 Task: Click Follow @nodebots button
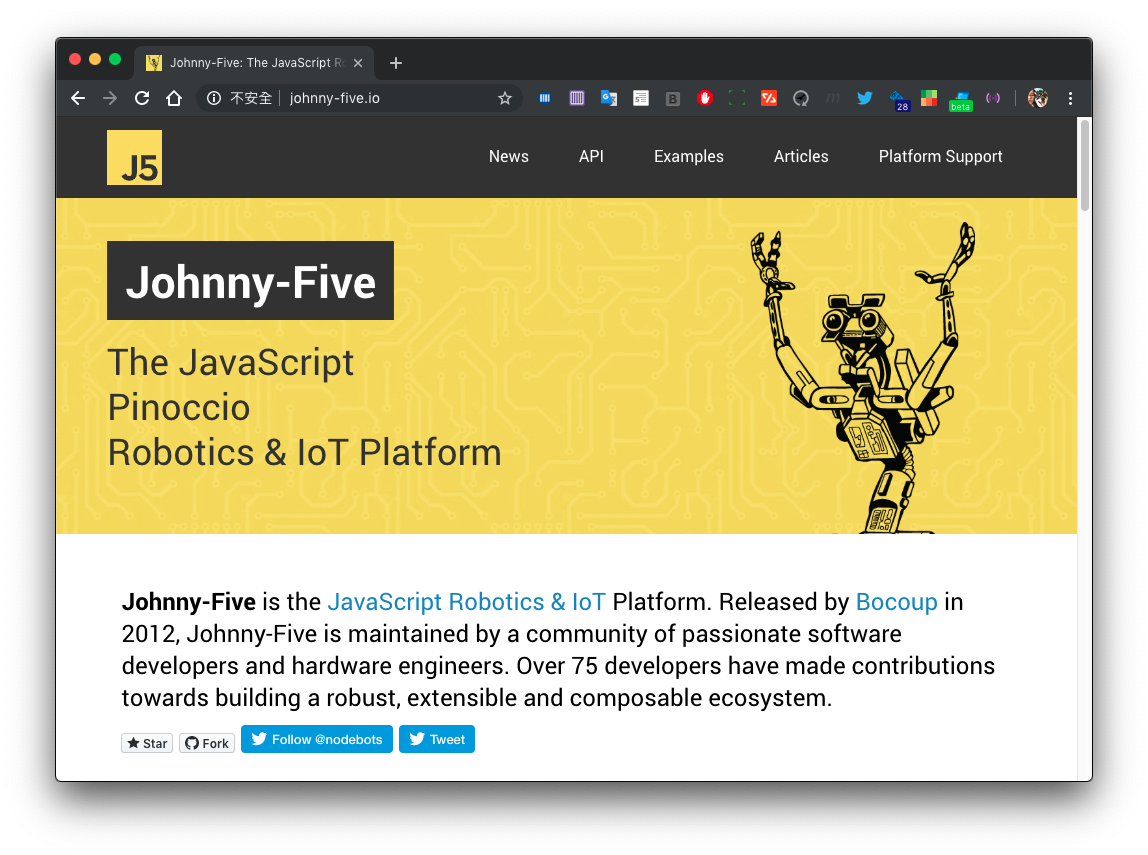pos(317,739)
